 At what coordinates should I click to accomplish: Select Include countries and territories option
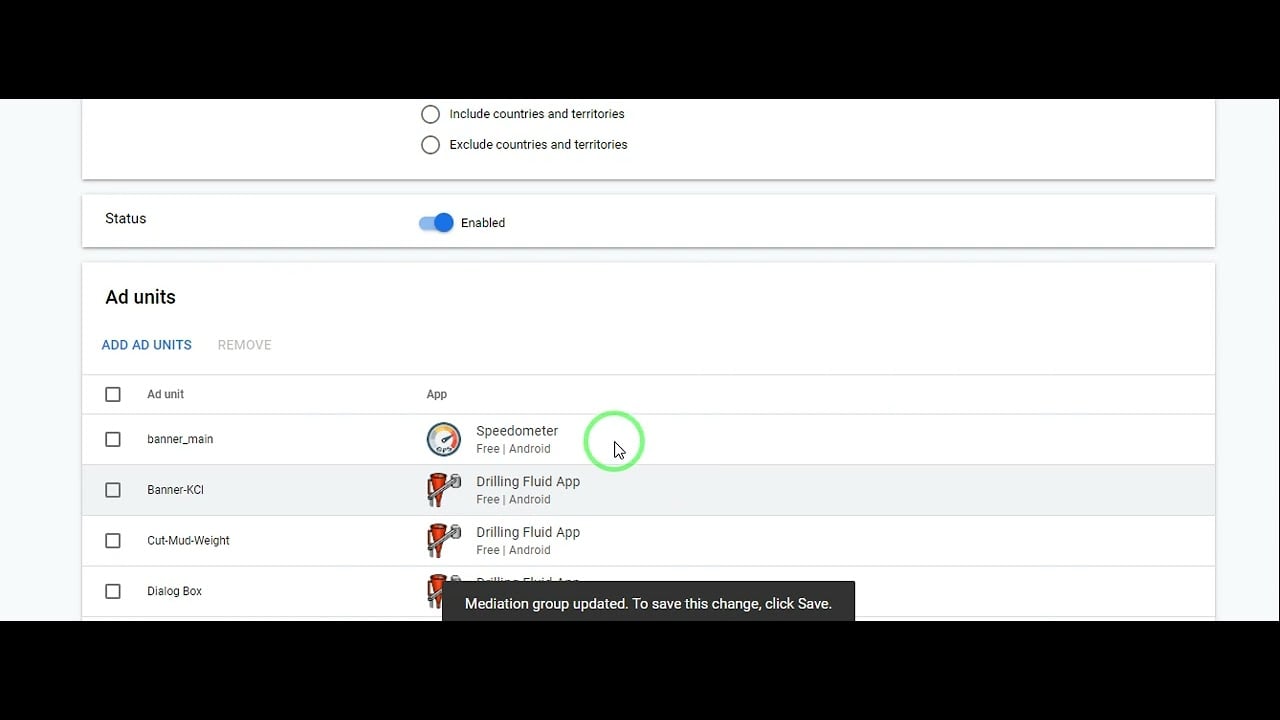431,114
